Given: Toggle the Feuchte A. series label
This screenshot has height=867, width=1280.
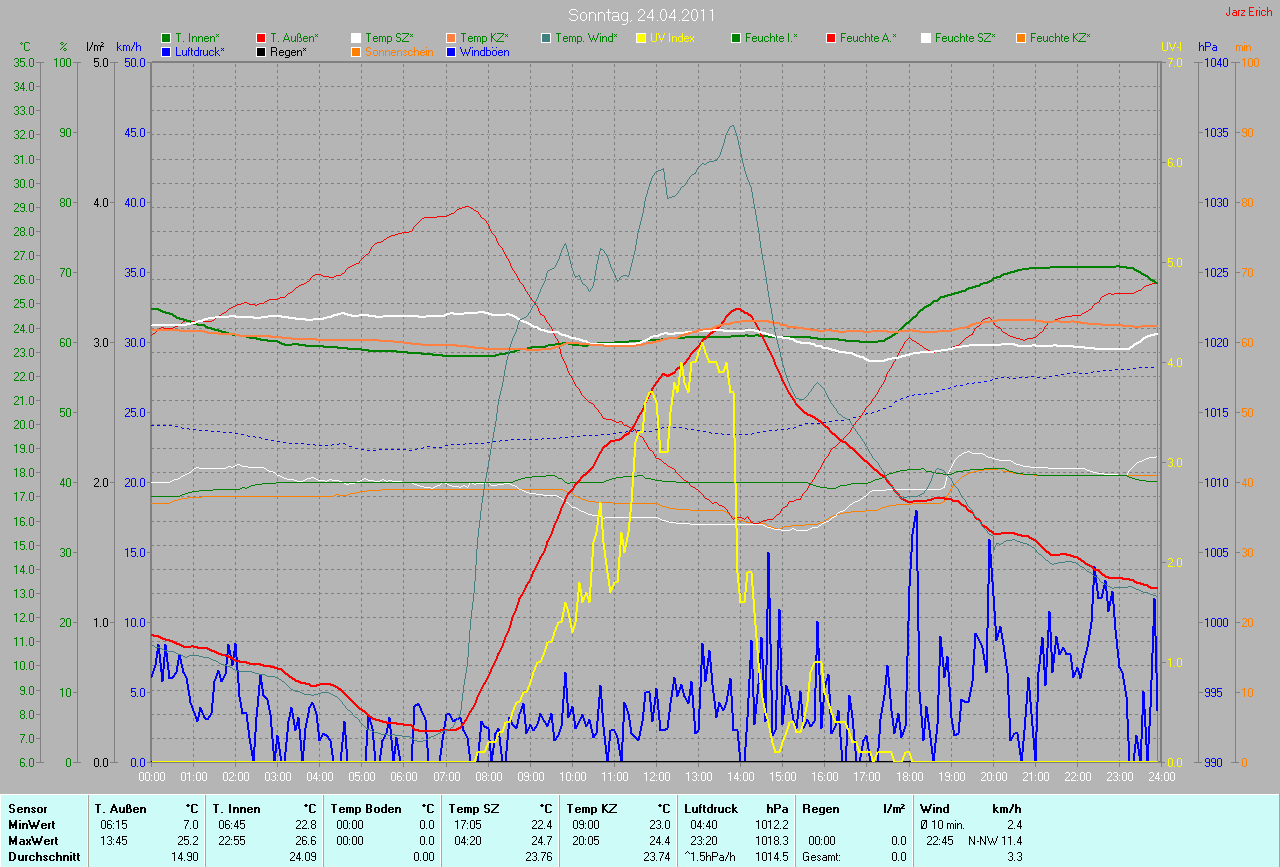Looking at the screenshot, I should (868, 38).
